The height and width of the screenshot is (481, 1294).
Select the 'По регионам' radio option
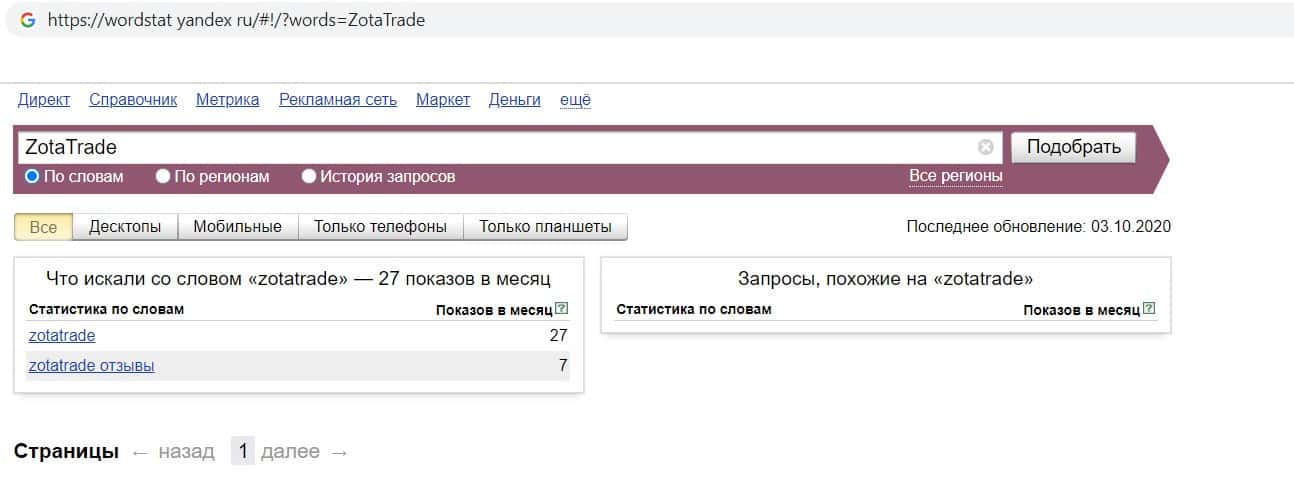click(x=163, y=177)
